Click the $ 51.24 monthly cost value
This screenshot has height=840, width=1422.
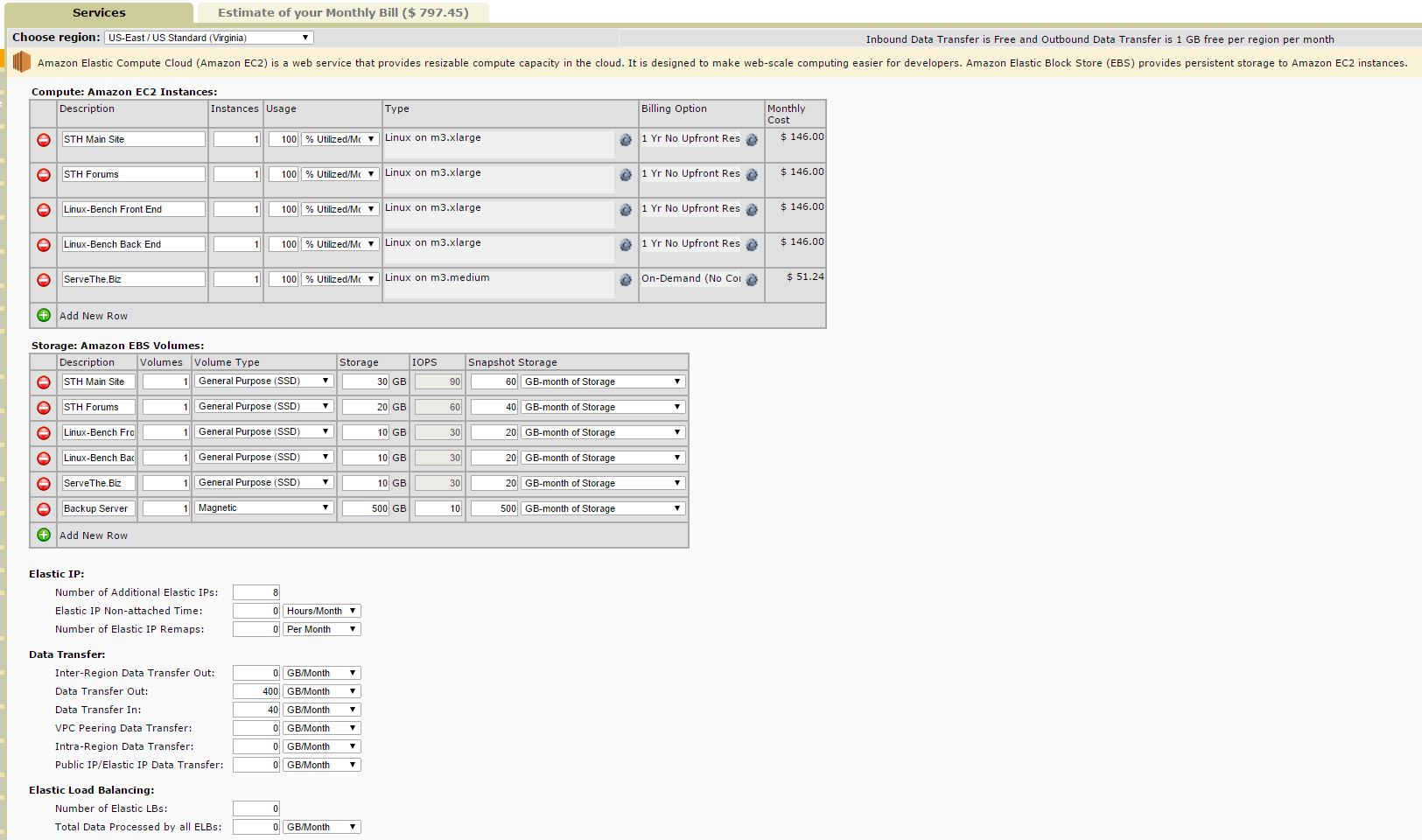(x=805, y=277)
